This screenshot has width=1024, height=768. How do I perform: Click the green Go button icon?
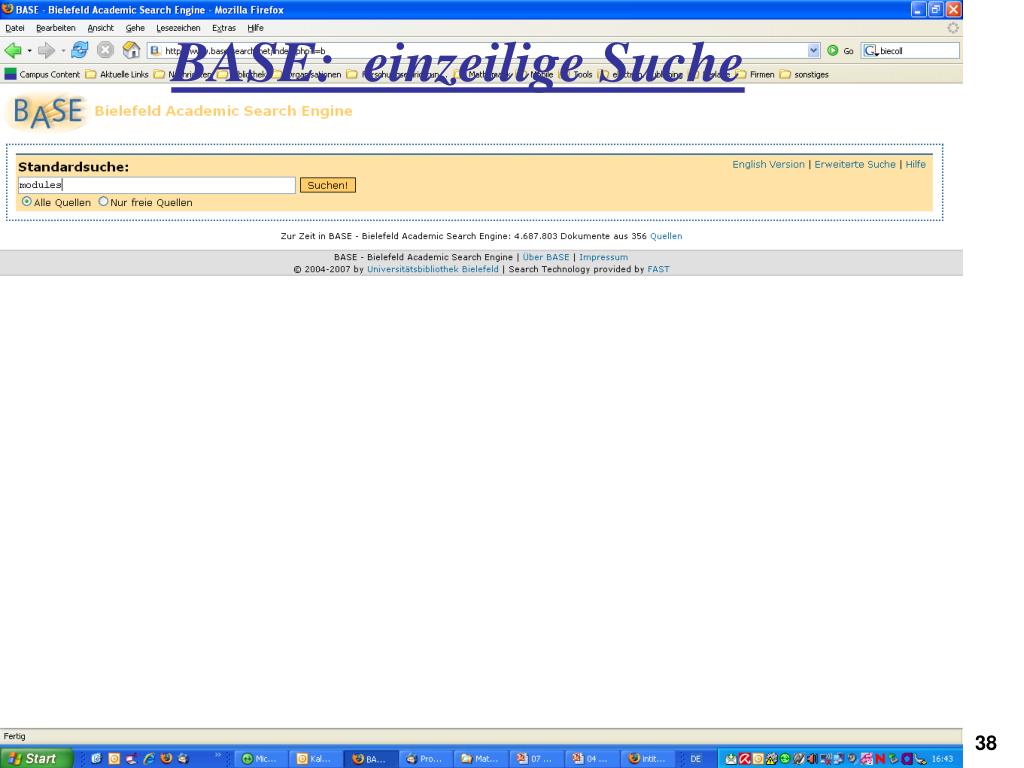[x=833, y=50]
